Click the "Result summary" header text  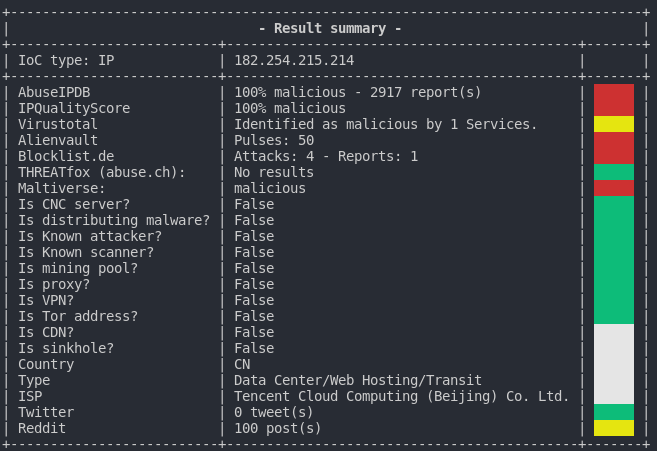coord(329,28)
